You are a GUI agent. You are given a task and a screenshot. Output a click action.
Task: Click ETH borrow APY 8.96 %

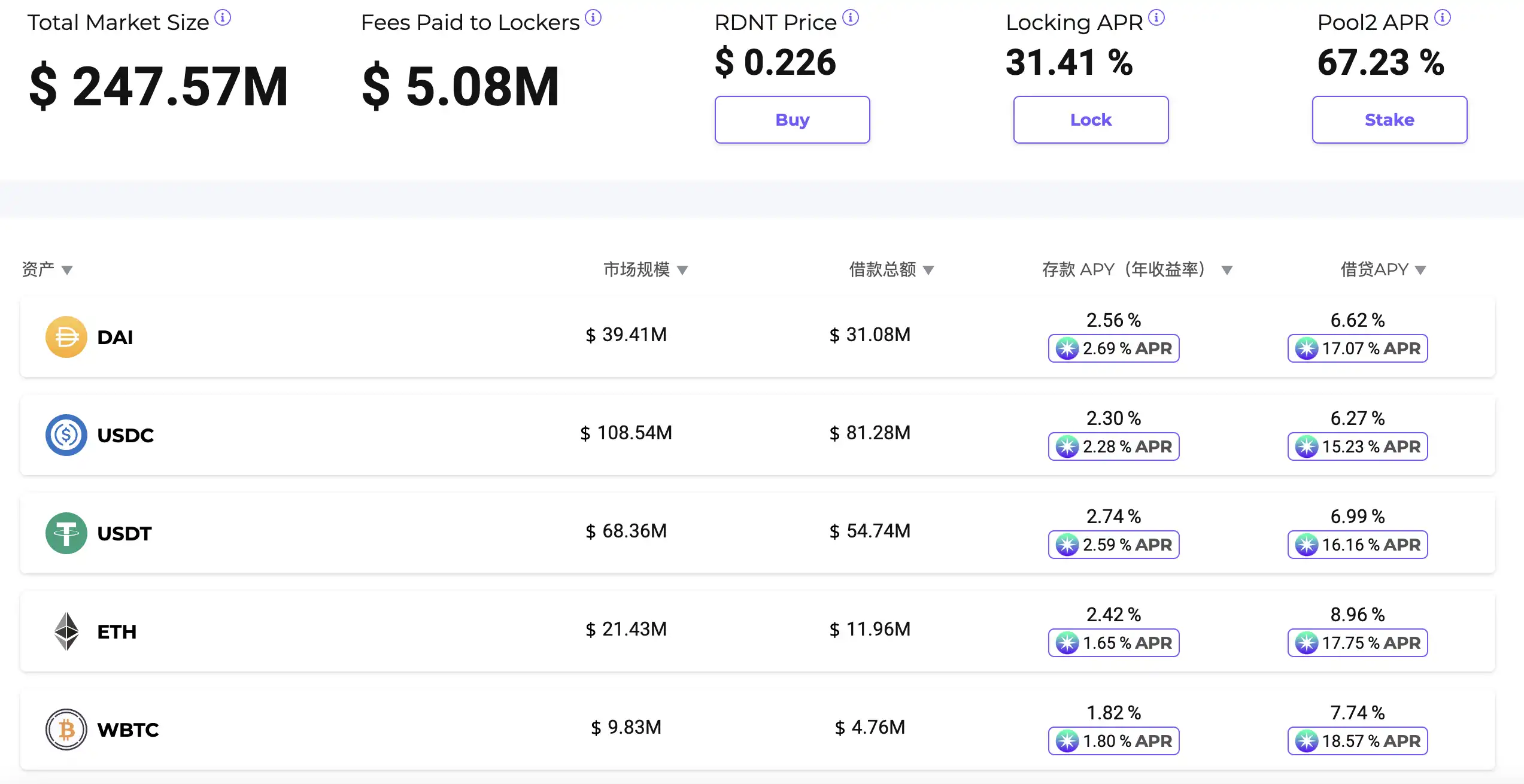(x=1358, y=615)
